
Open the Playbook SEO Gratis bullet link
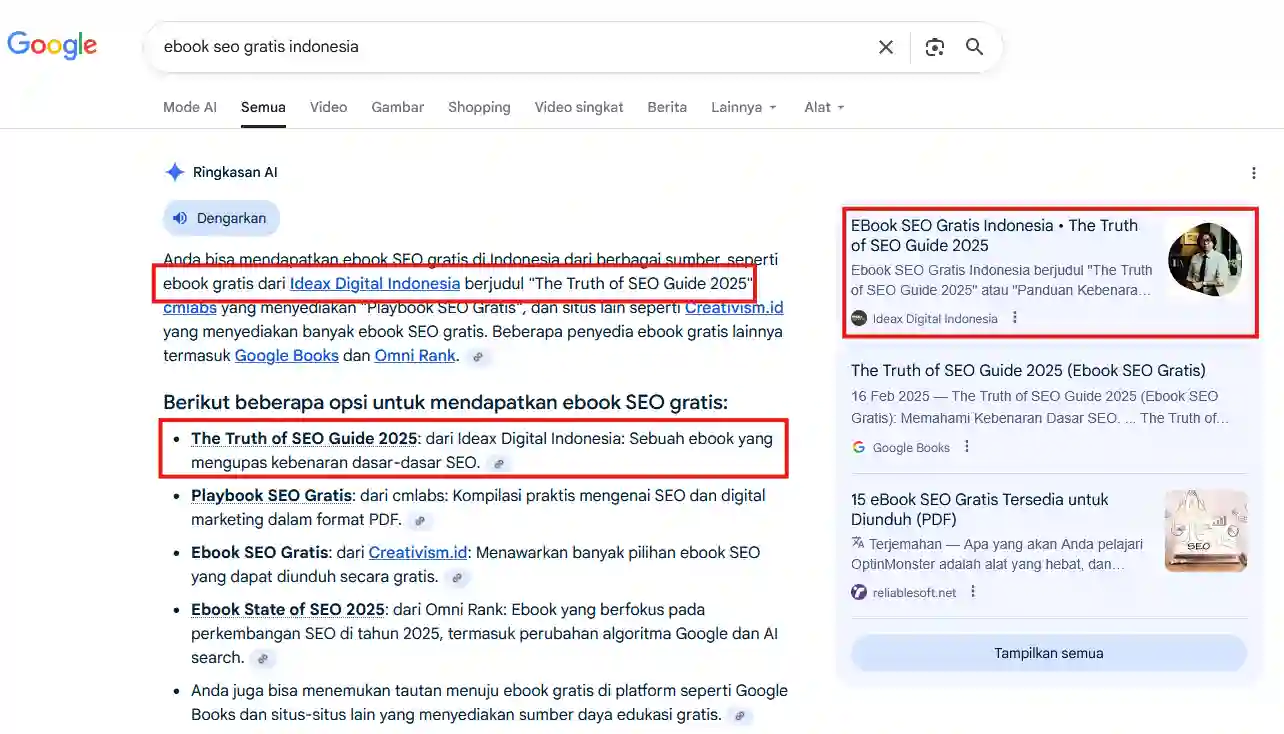tap(271, 495)
